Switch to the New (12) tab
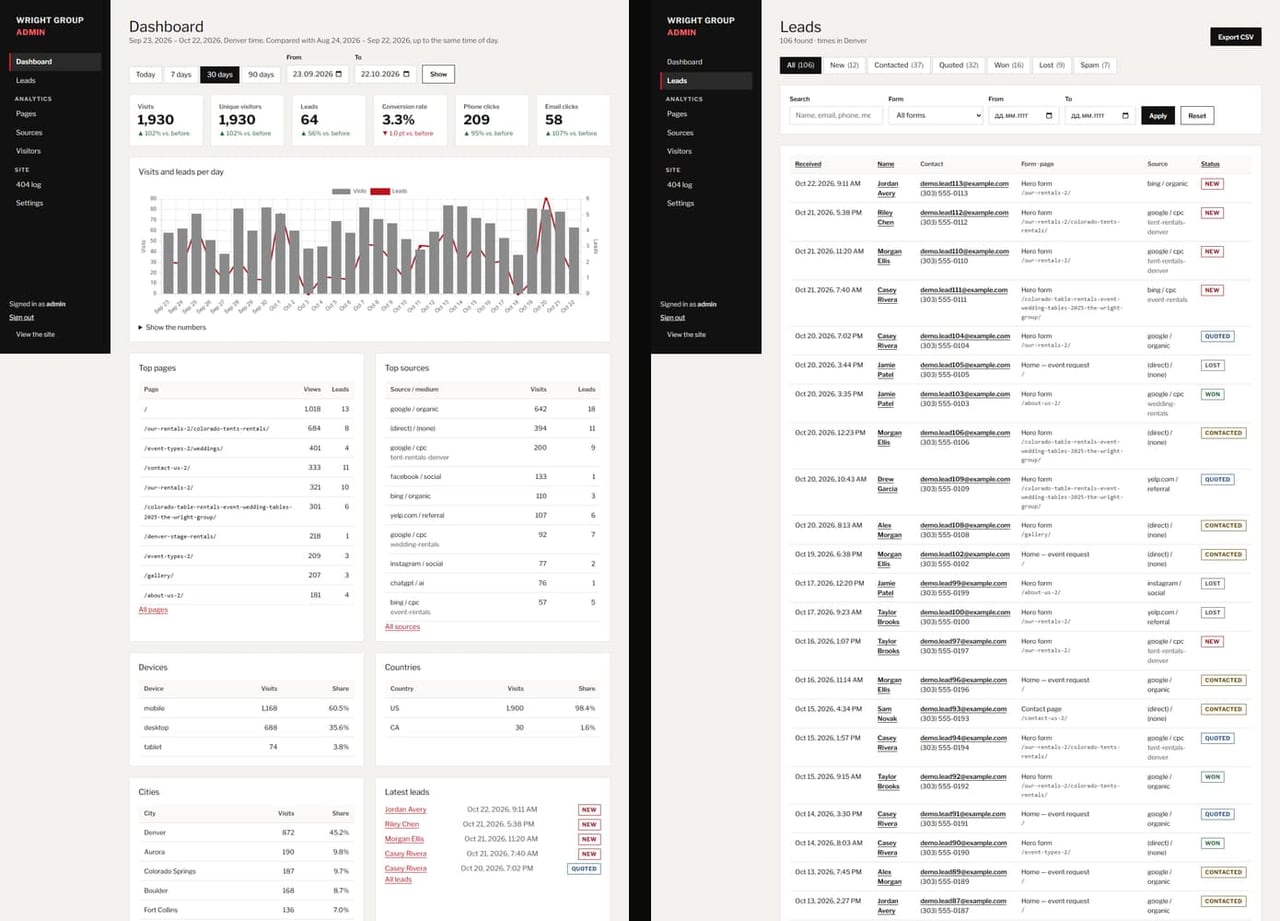The width and height of the screenshot is (1280, 921). click(x=844, y=65)
